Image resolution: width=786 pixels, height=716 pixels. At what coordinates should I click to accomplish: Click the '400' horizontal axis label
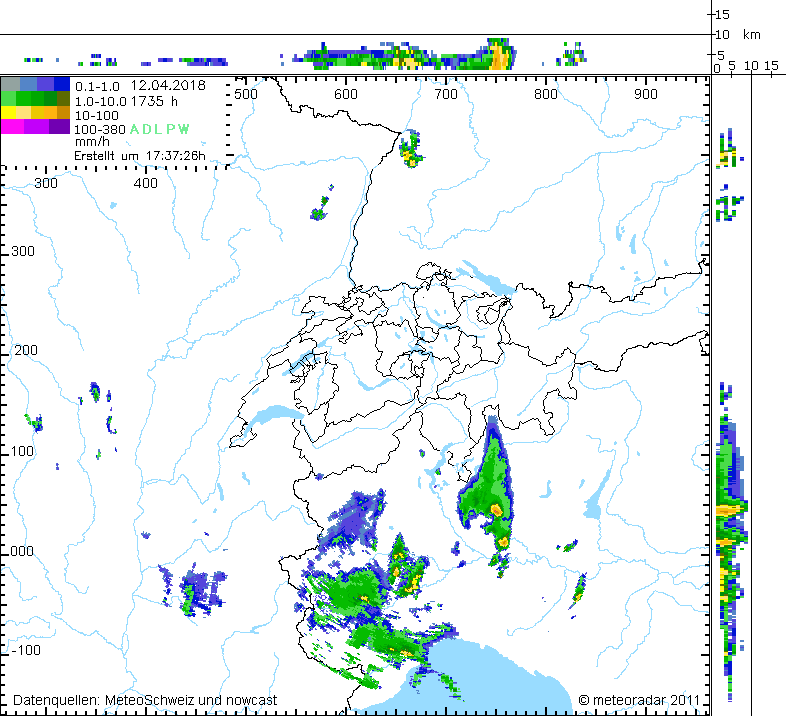[146, 184]
